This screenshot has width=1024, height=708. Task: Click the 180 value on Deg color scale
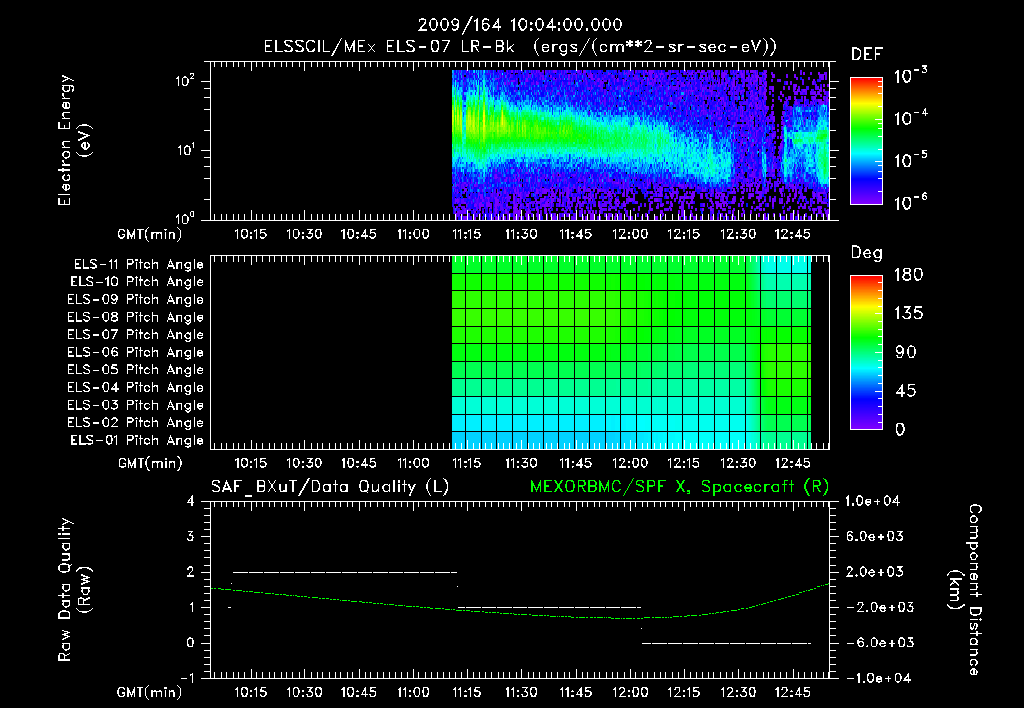tap(908, 275)
